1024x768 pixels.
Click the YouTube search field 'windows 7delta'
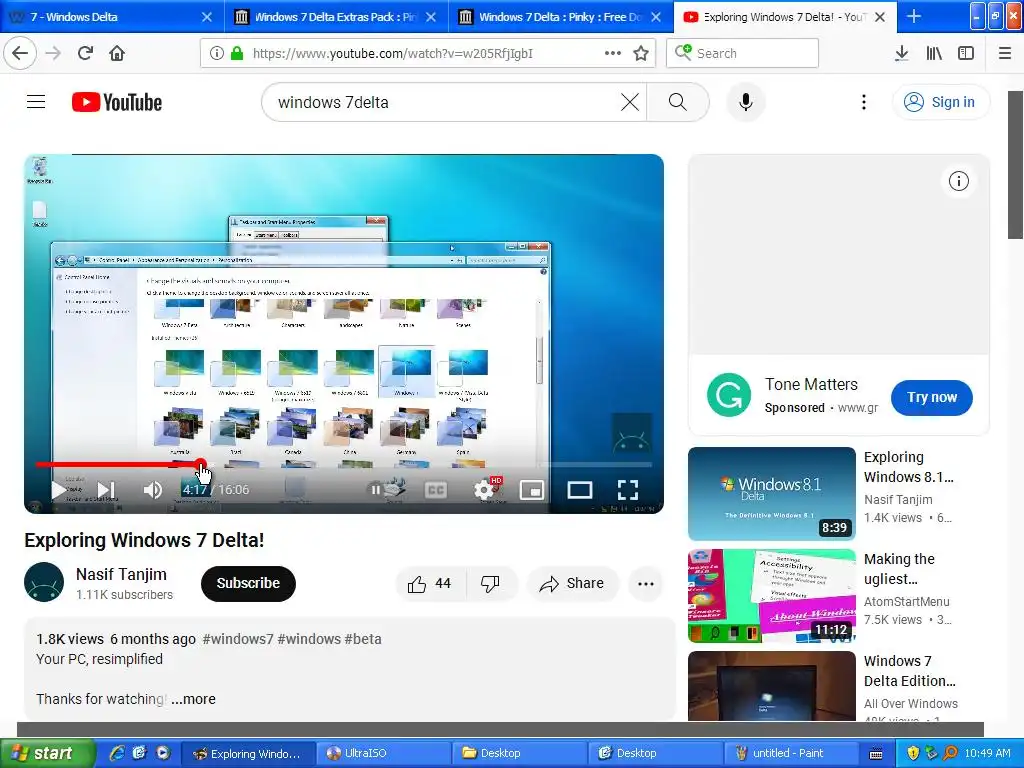click(444, 103)
